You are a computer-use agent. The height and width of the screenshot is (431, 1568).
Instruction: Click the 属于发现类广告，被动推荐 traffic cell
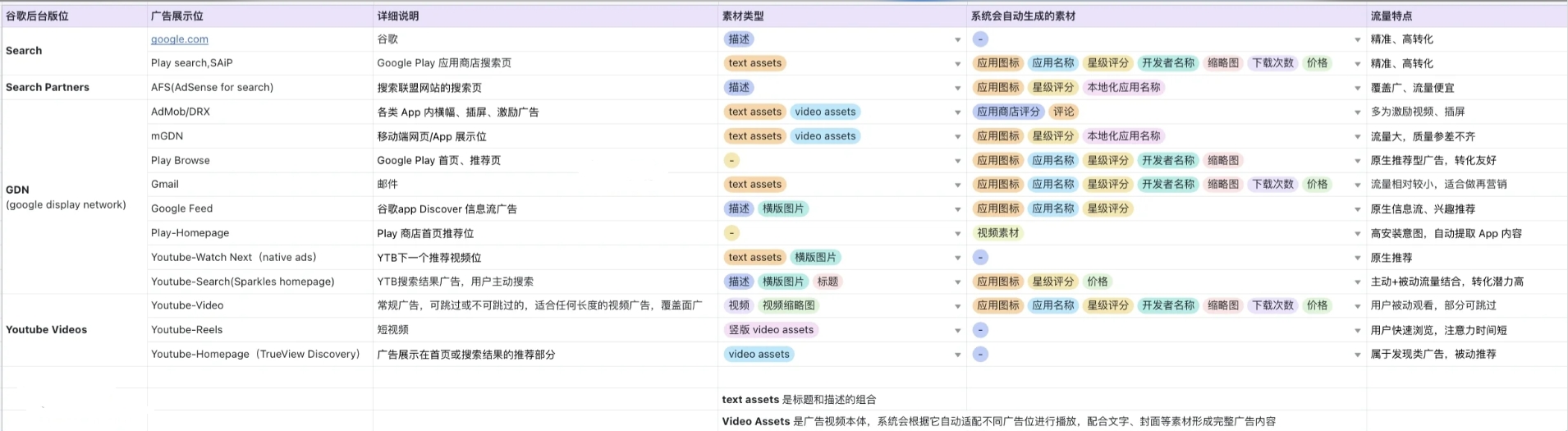(x=1467, y=355)
